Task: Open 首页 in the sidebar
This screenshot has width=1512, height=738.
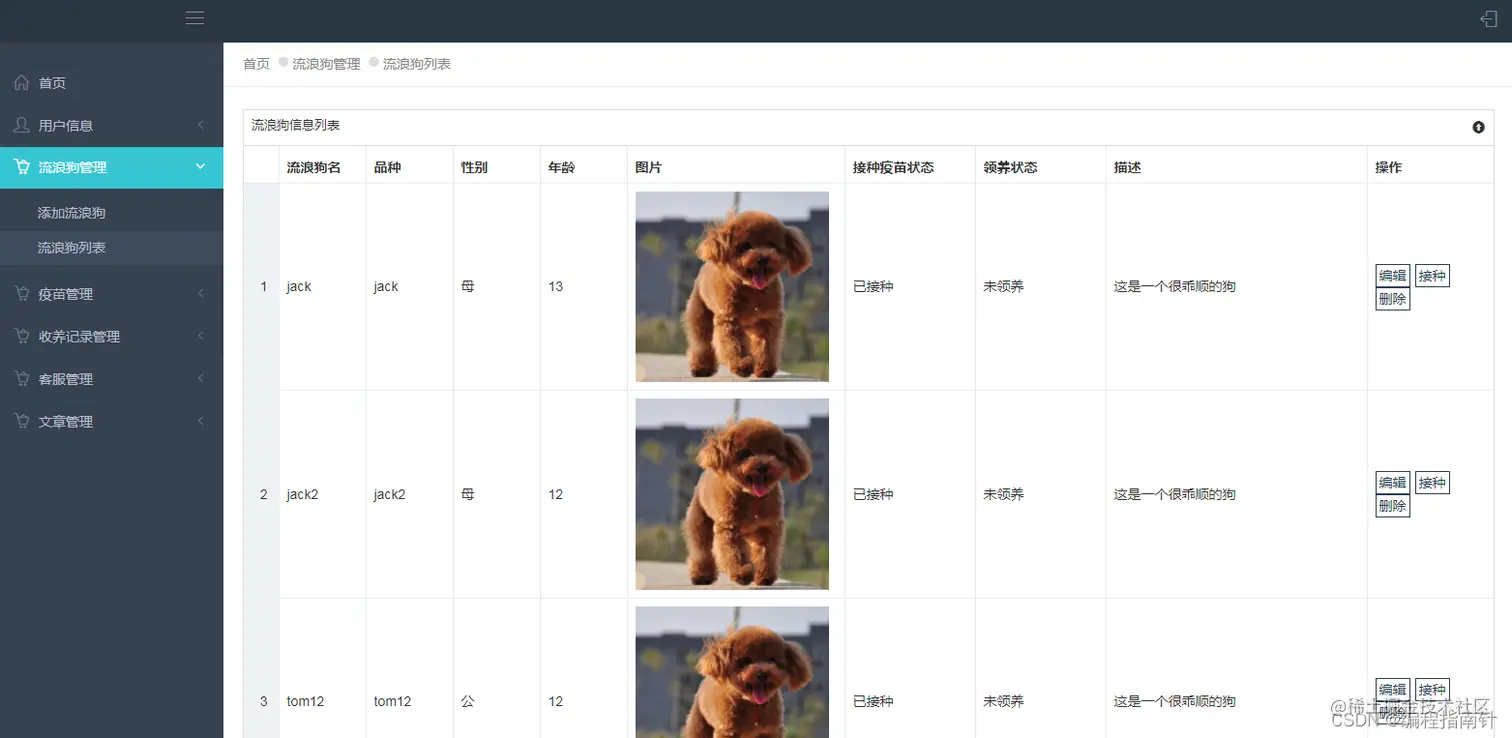Action: pos(111,83)
